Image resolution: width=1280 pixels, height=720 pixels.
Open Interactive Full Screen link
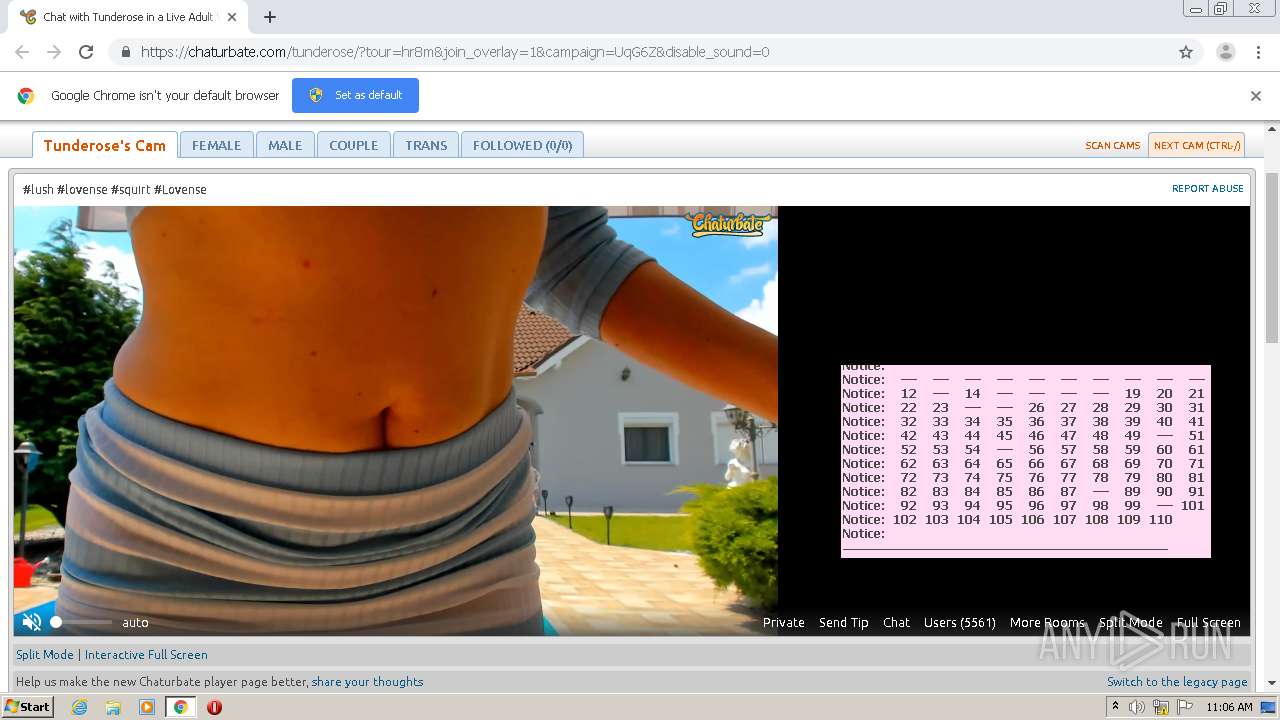[146, 654]
